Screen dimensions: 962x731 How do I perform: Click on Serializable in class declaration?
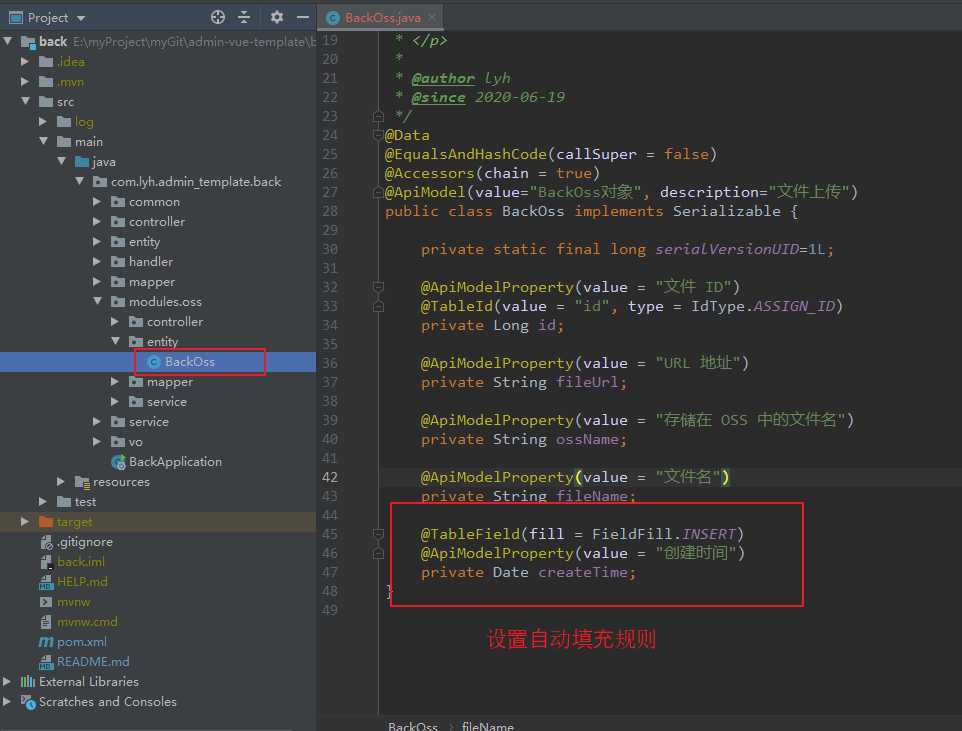point(726,211)
